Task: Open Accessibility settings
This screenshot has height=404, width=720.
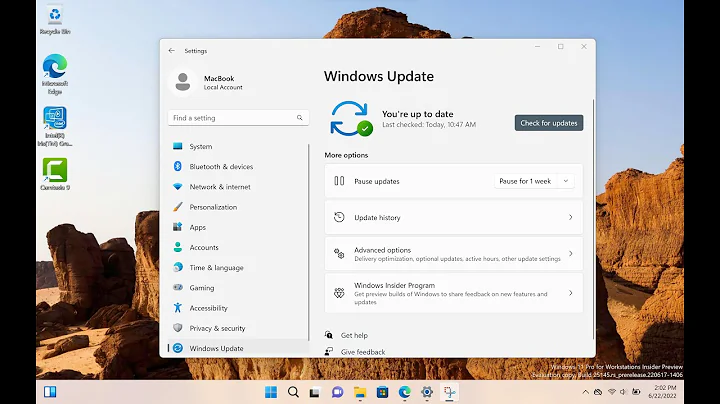Action: tap(238, 308)
